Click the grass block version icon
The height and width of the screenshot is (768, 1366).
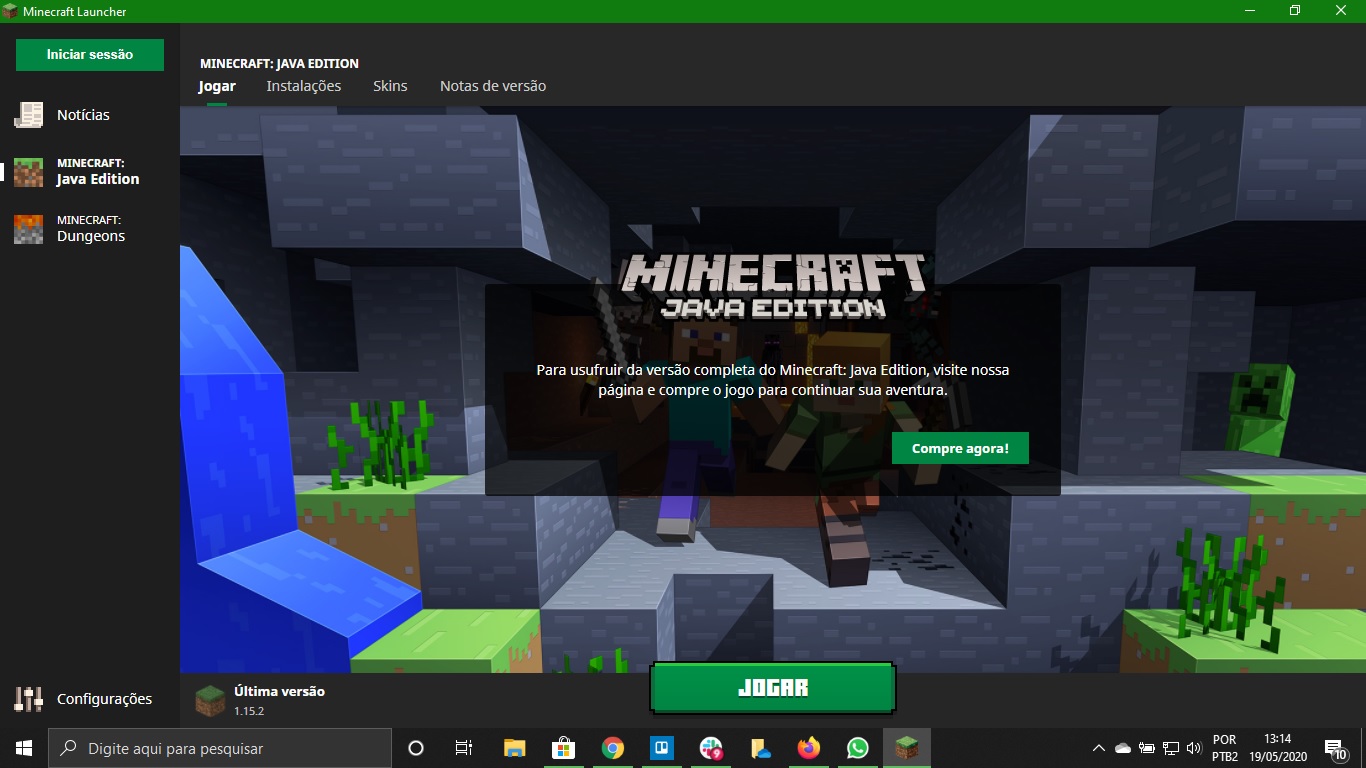(x=210, y=700)
